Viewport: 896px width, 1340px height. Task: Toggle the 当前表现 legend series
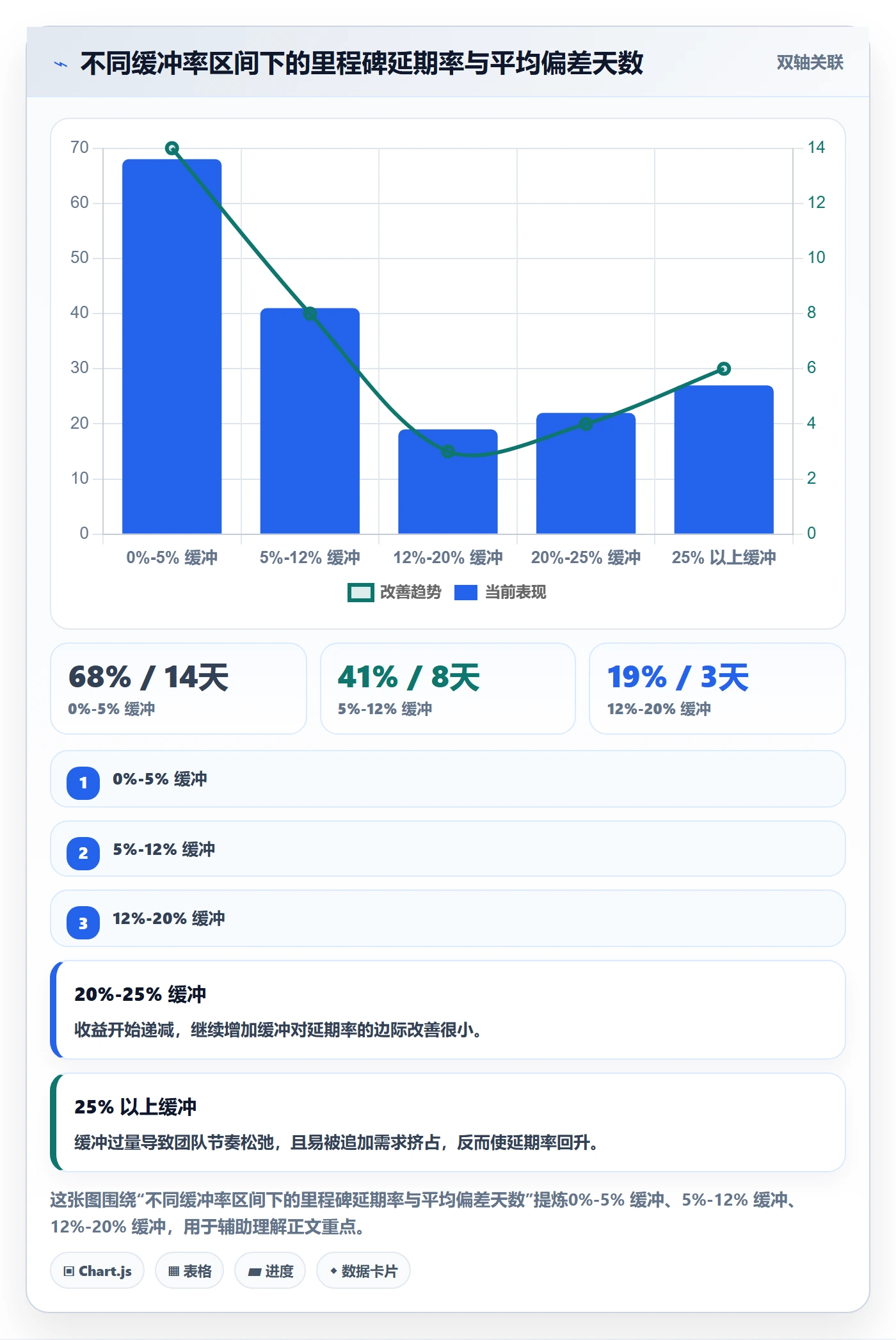(500, 593)
